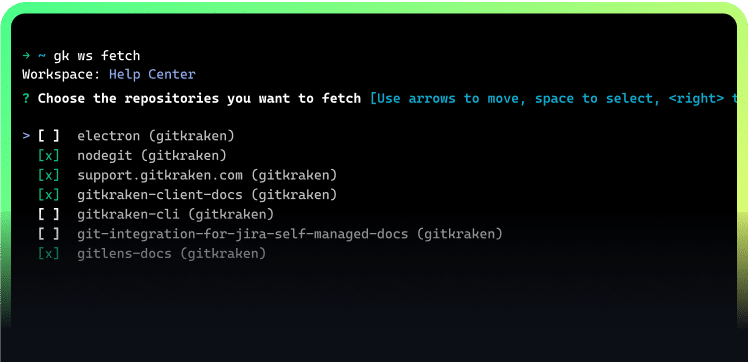Toggle the electron repository checkbox
This screenshot has width=748, height=362.
click(x=49, y=136)
